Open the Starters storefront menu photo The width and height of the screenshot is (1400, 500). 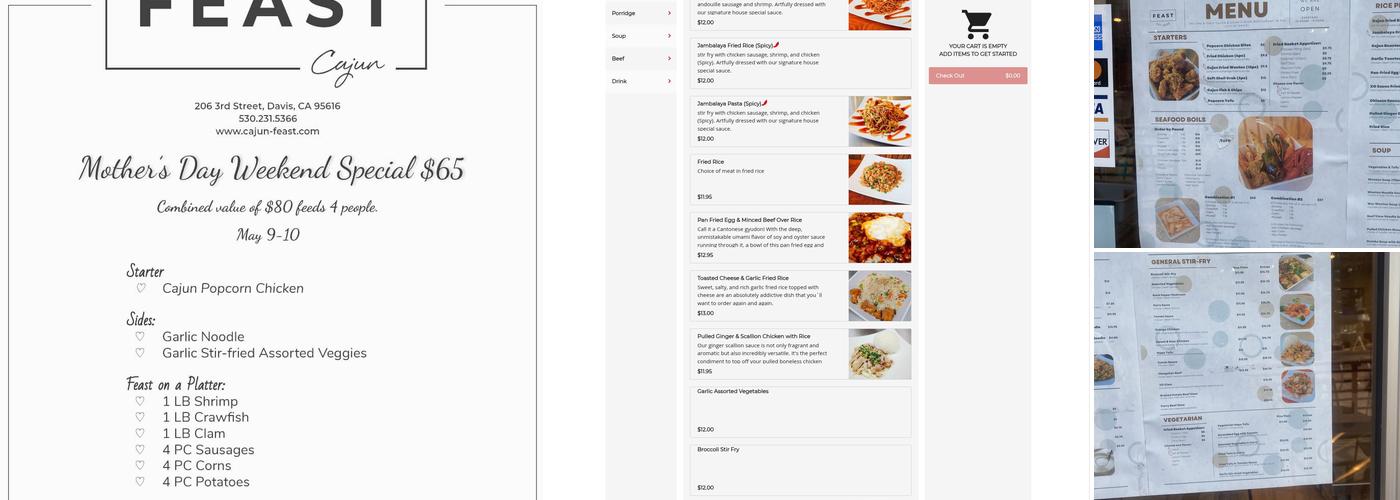(1247, 124)
